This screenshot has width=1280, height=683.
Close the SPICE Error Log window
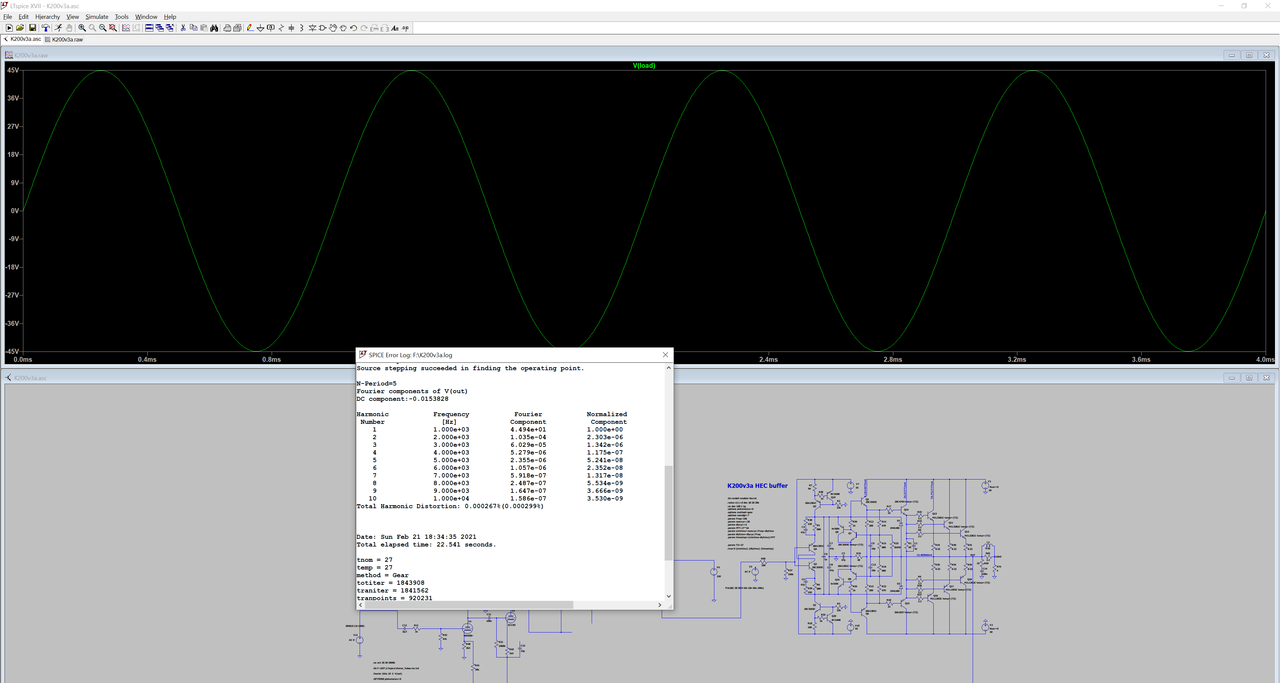pyautogui.click(x=665, y=354)
